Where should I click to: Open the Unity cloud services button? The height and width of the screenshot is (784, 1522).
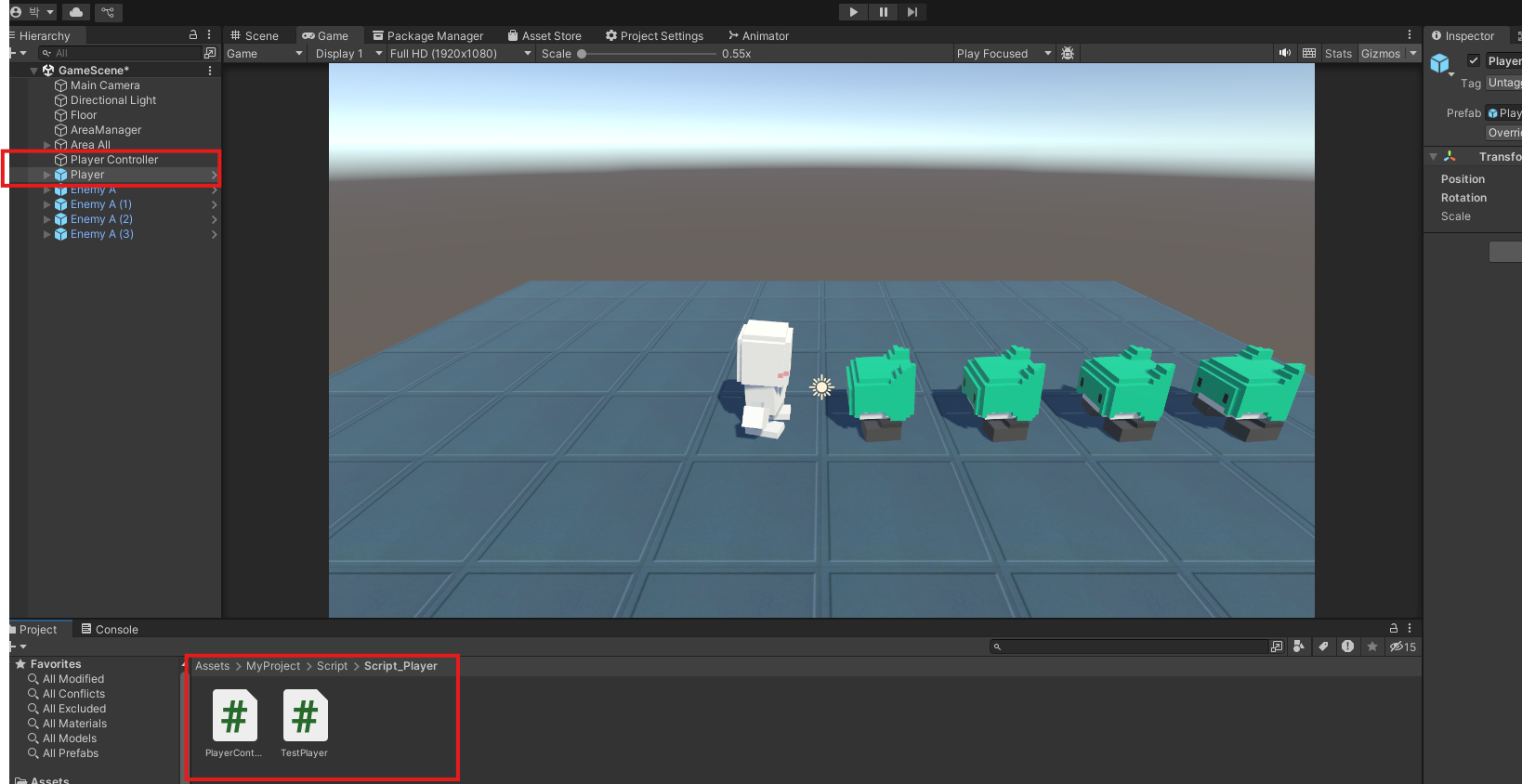[x=76, y=12]
